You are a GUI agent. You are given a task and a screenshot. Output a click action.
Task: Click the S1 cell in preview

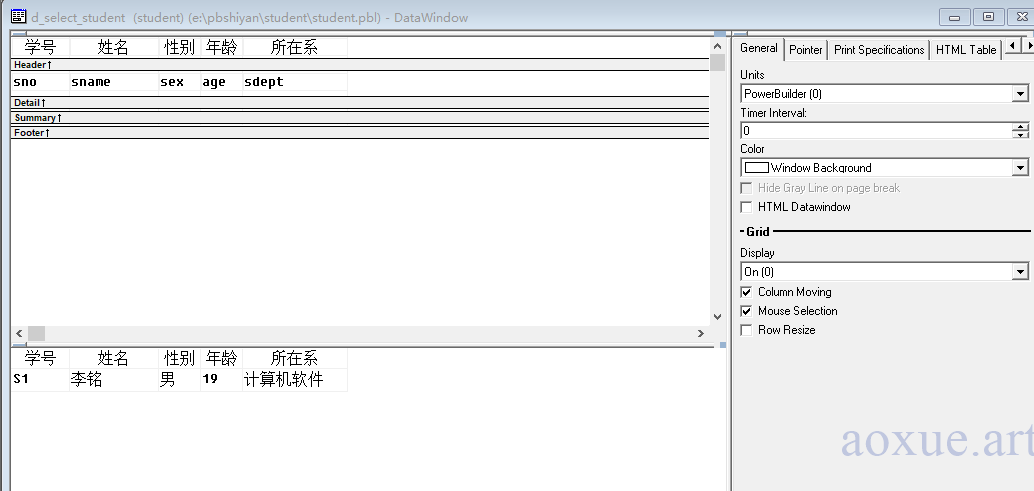(40, 380)
